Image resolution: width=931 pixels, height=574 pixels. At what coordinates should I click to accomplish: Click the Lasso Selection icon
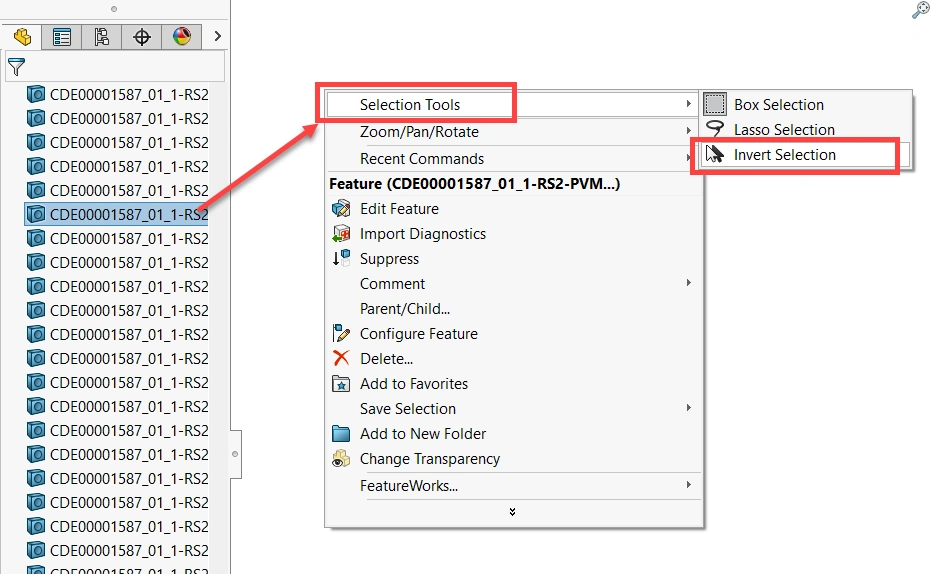point(715,129)
